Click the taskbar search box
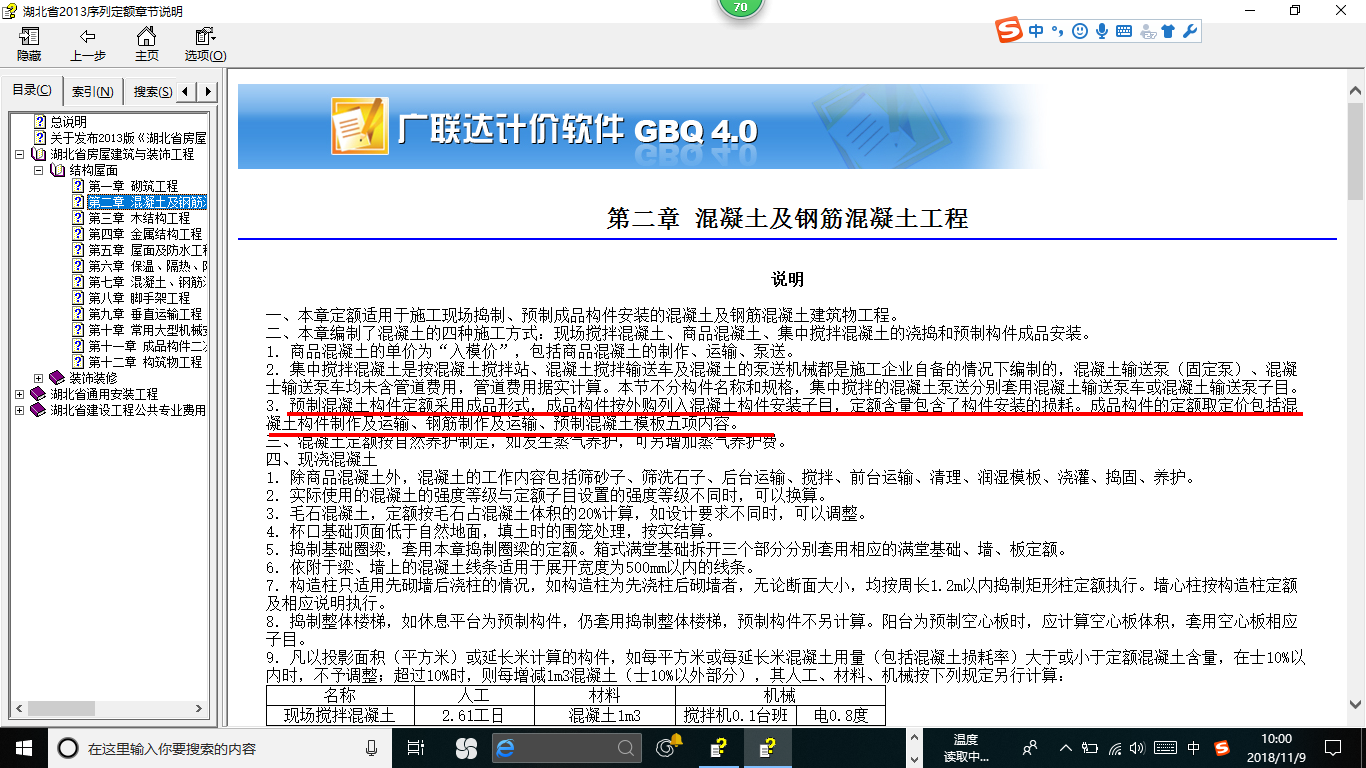Viewport: 1366px width, 768px height. point(220,748)
